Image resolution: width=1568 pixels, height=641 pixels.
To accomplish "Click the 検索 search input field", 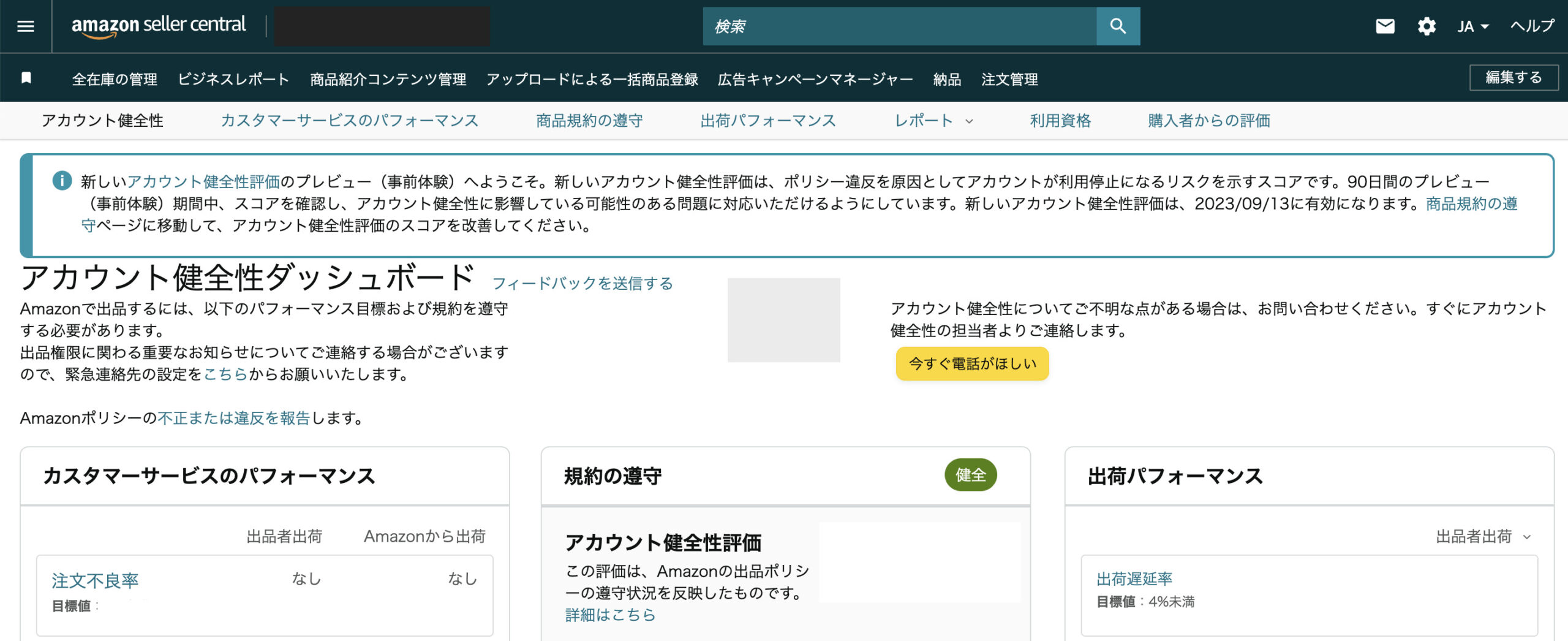I will 900,26.
